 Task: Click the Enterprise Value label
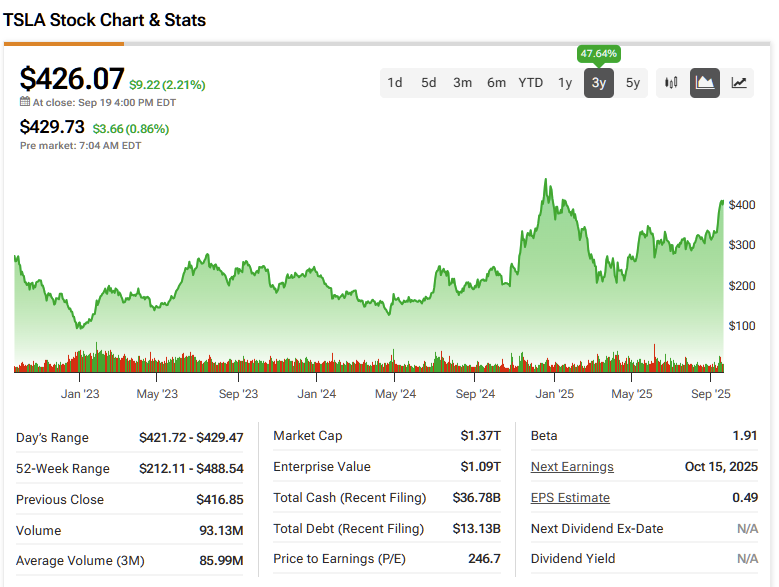pyautogui.click(x=322, y=467)
